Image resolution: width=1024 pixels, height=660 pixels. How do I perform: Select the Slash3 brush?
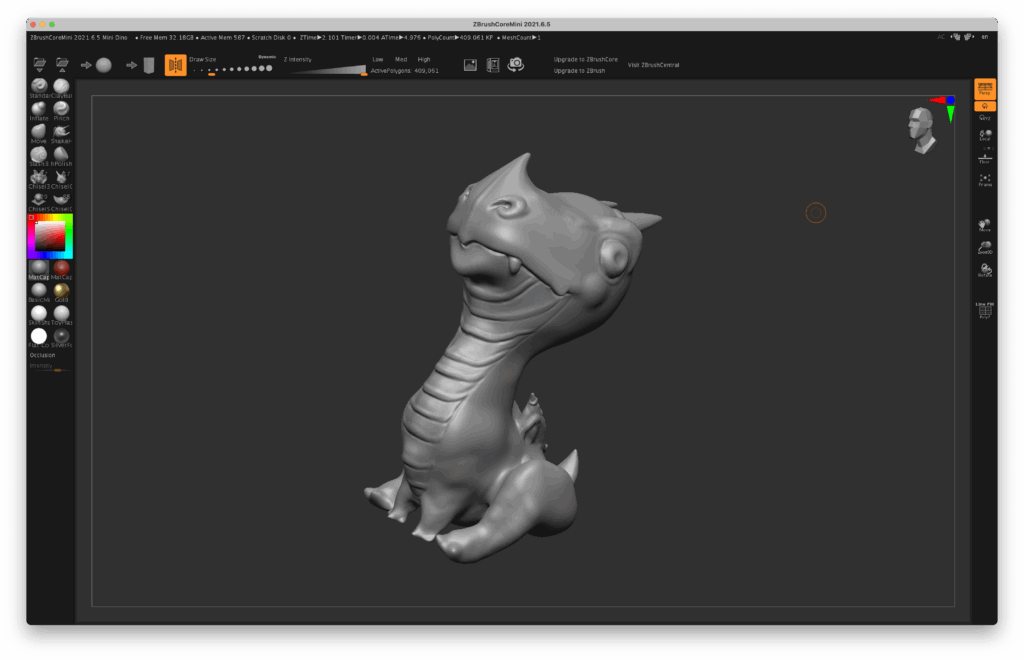click(x=39, y=156)
